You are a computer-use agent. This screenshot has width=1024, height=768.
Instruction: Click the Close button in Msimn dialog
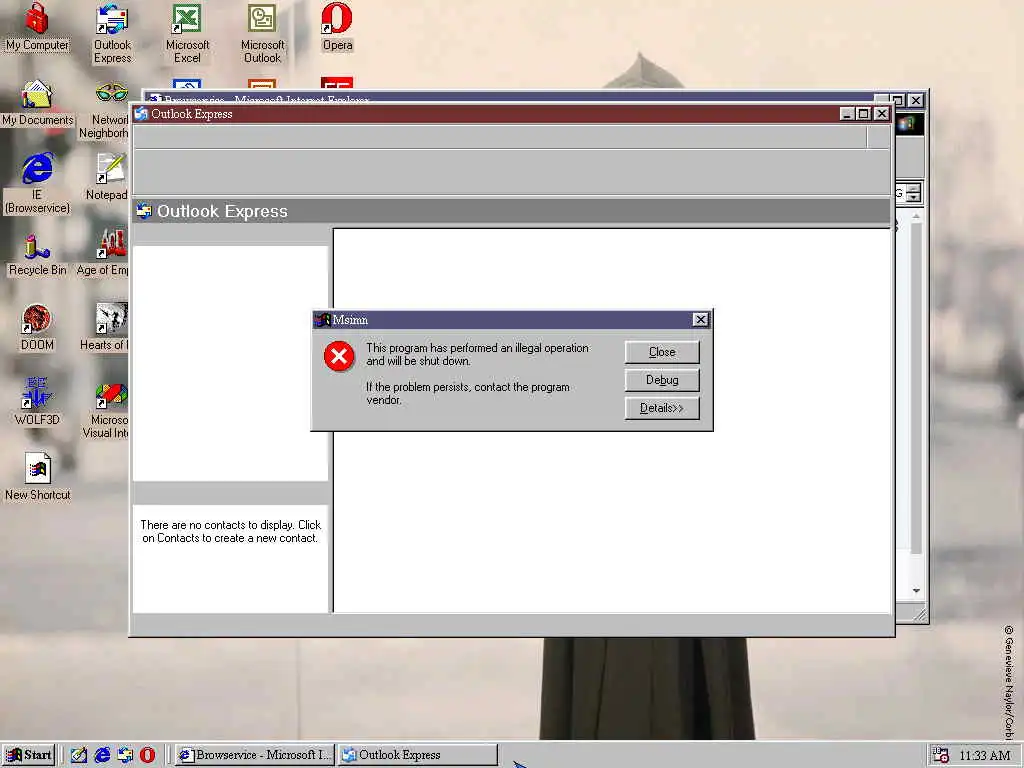click(x=662, y=352)
